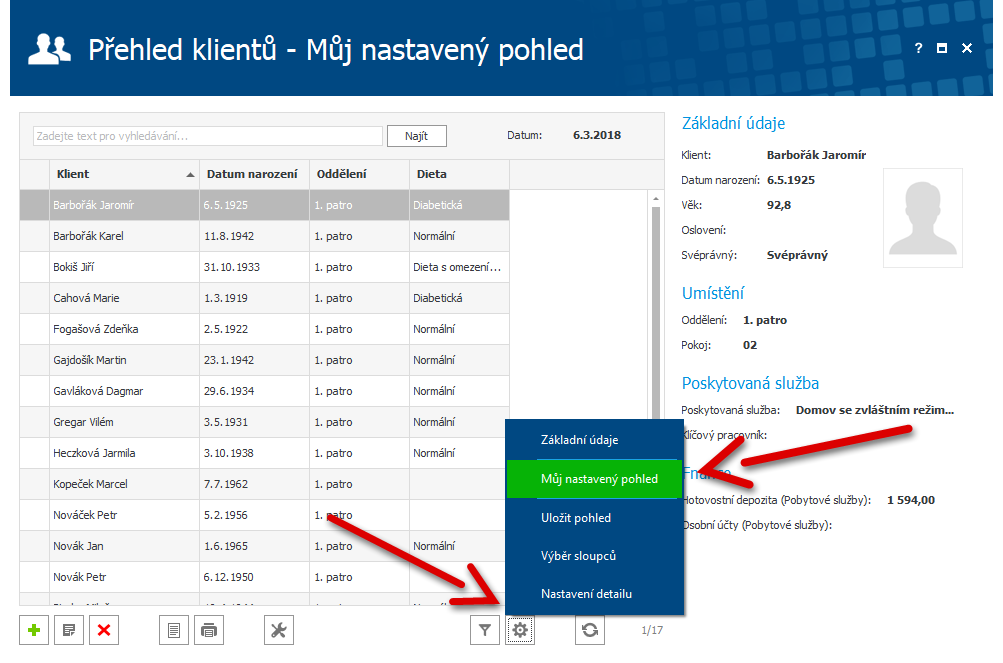Select Uložit pohled menu entry
Image resolution: width=1003 pixels, height=663 pixels.
click(x=594, y=518)
